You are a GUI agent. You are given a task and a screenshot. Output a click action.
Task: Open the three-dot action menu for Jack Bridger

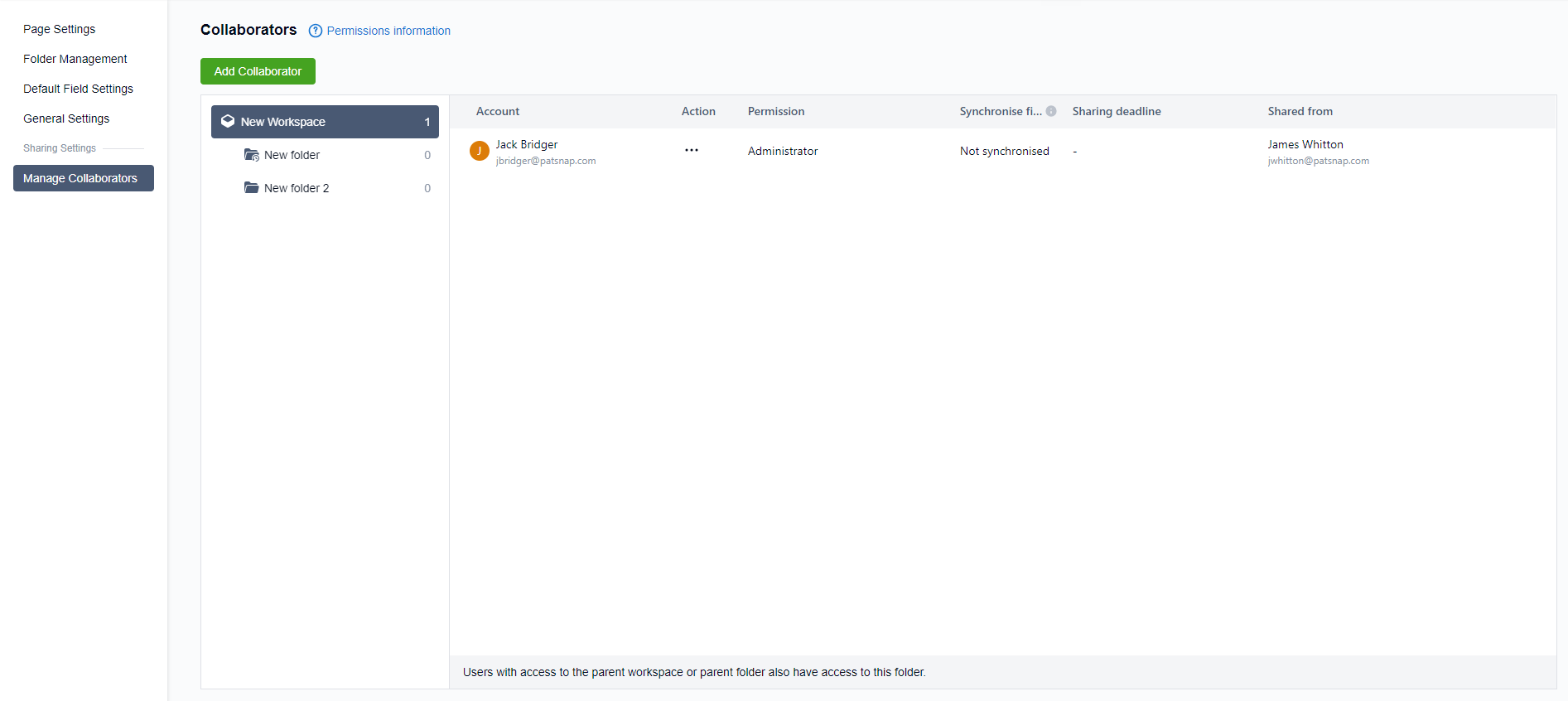[x=691, y=151]
